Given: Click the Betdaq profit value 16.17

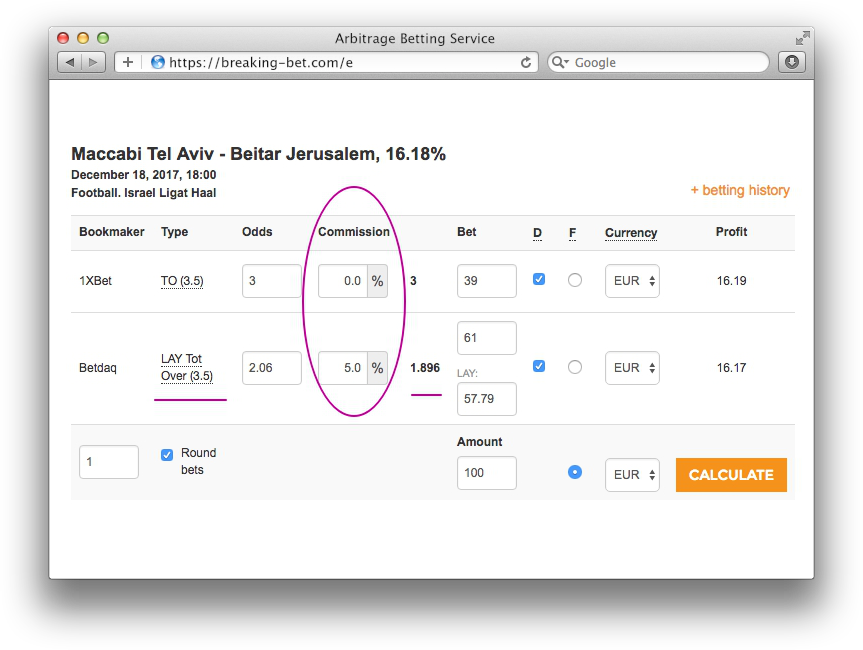Looking at the screenshot, I should (731, 368).
